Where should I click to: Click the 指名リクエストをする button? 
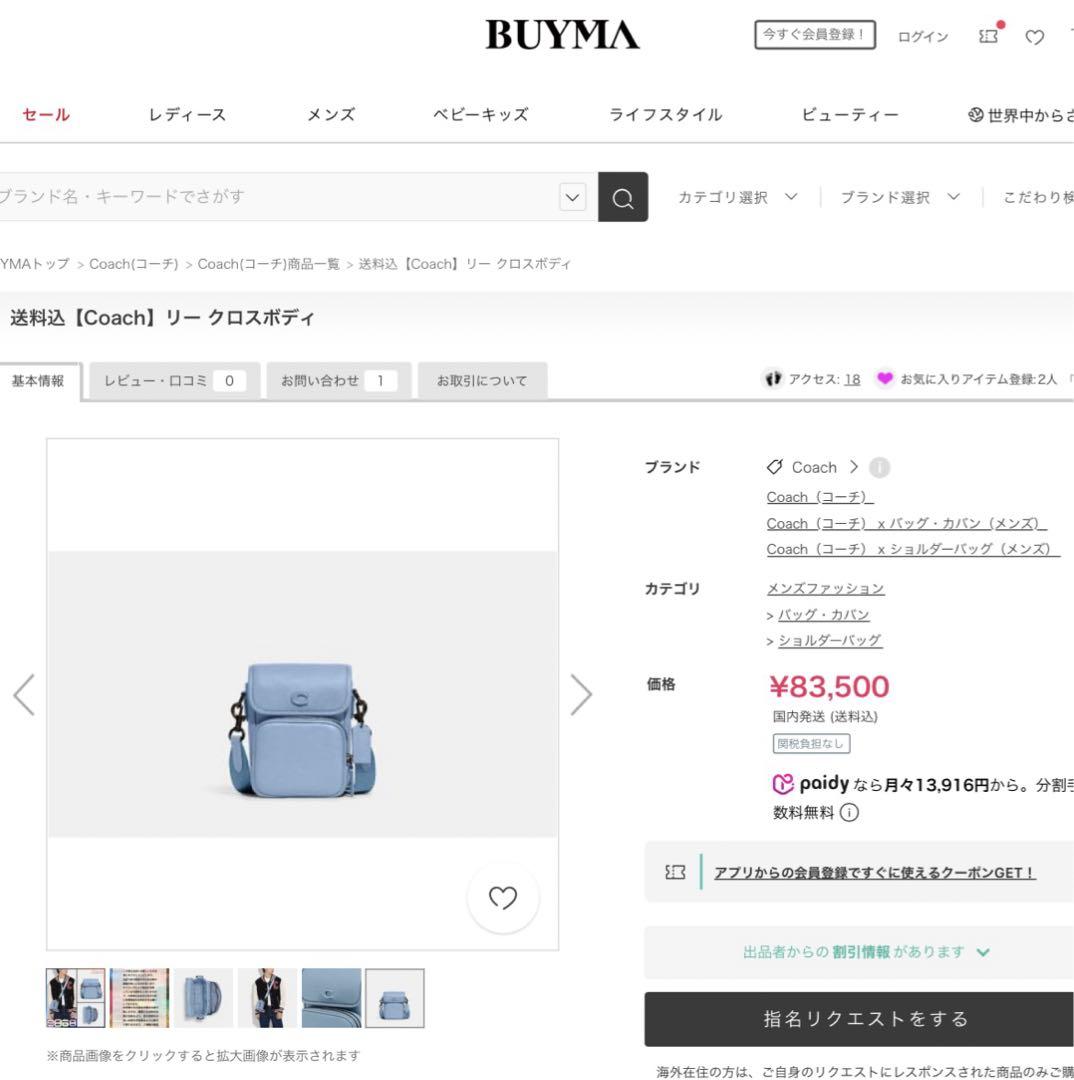(x=865, y=1019)
